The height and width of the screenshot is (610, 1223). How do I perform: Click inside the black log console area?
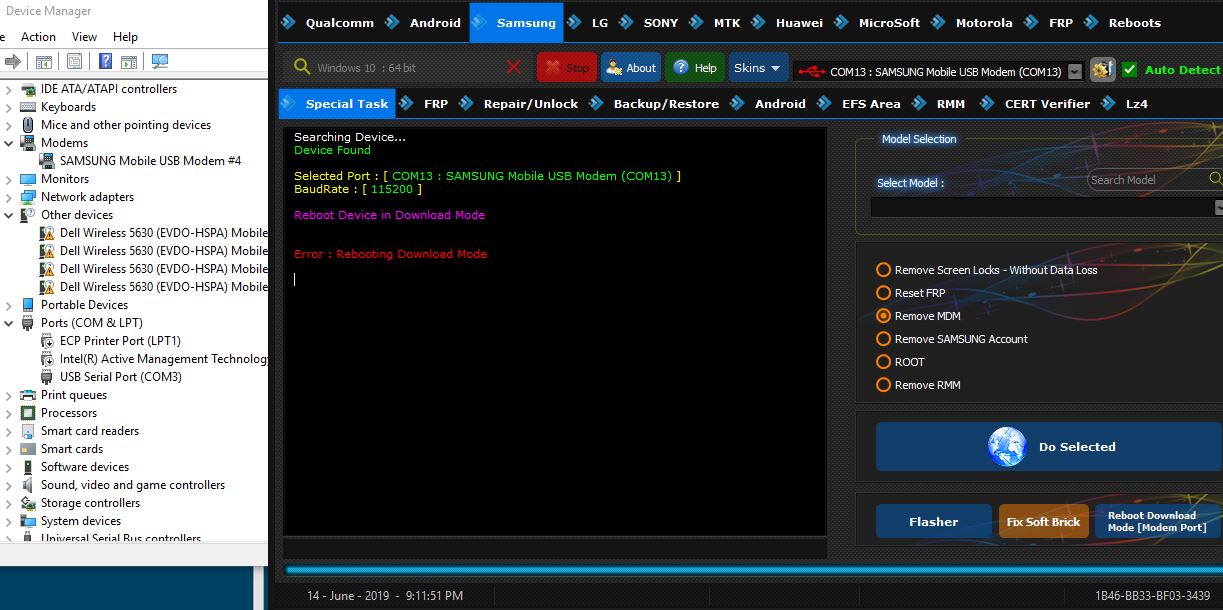pyautogui.click(x=555, y=331)
